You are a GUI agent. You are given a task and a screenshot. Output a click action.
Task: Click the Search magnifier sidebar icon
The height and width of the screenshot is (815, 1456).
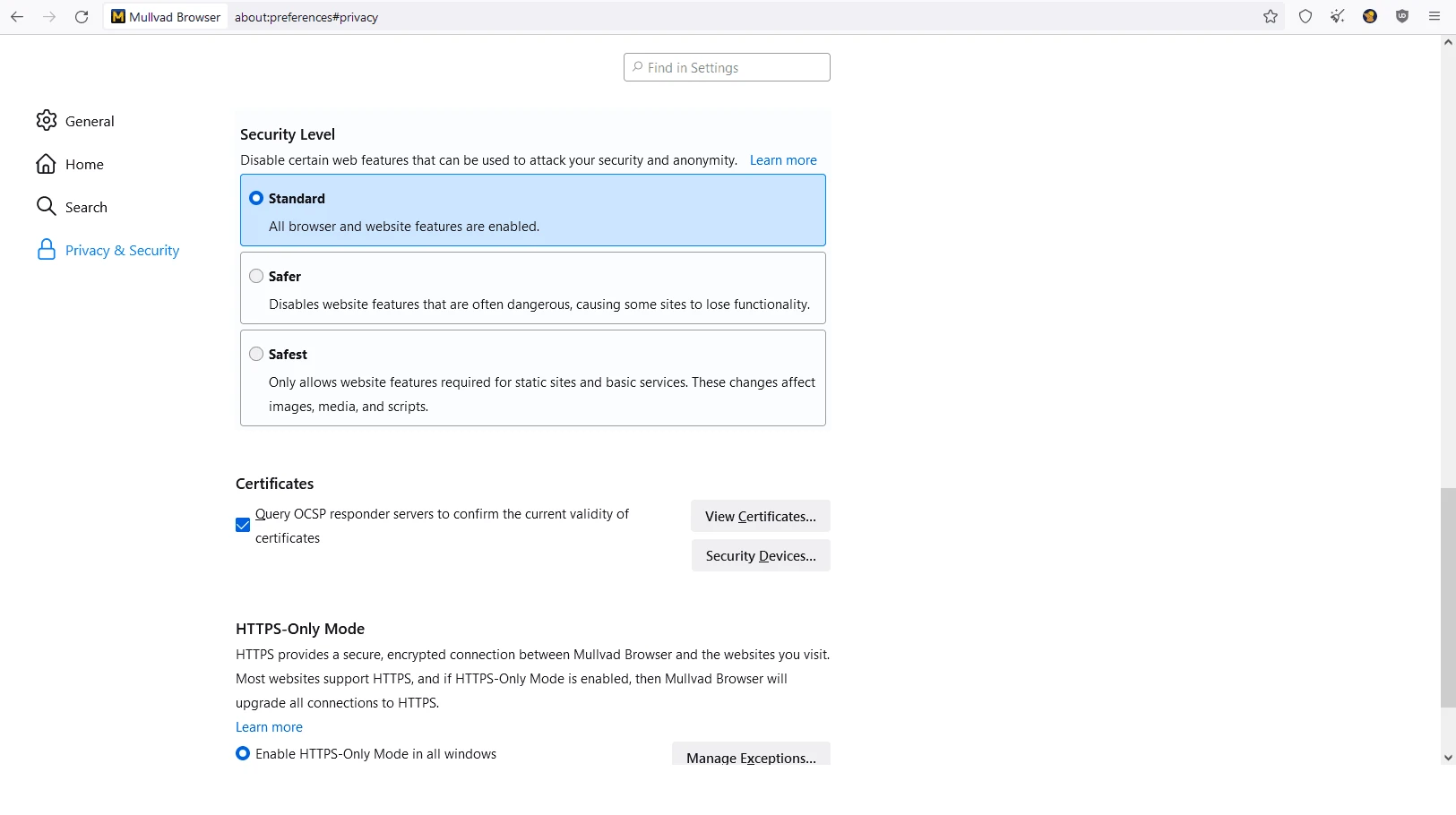coord(47,207)
